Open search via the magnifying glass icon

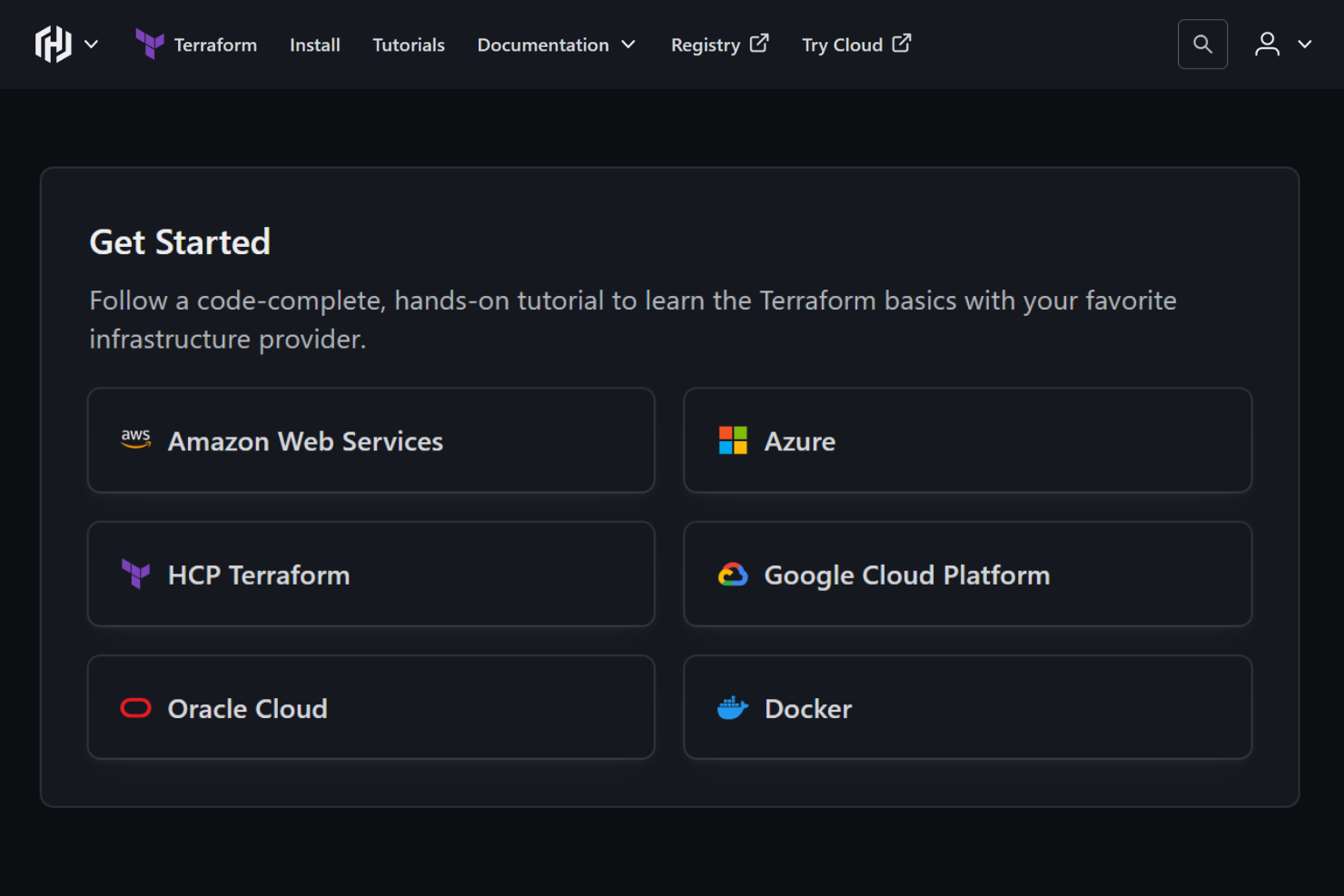[x=1202, y=44]
